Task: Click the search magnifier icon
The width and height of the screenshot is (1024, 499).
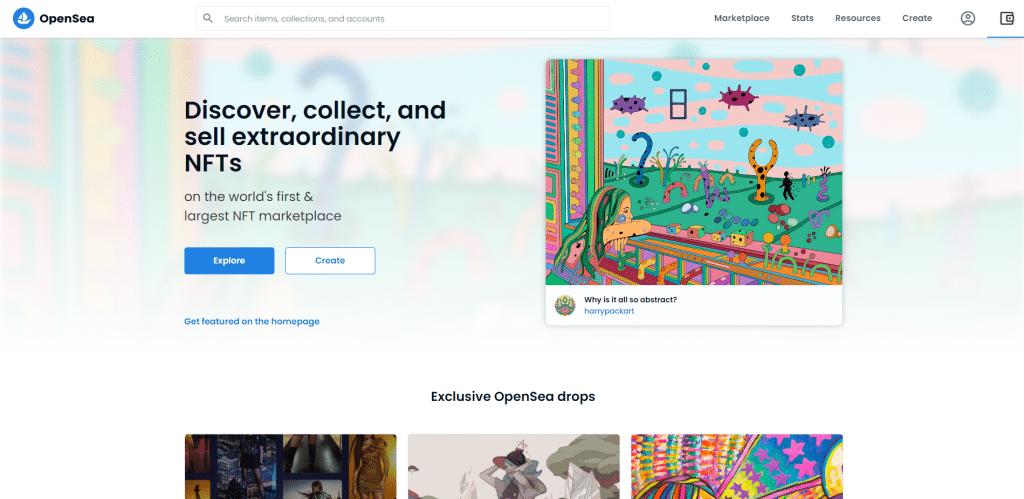Action: pyautogui.click(x=208, y=18)
